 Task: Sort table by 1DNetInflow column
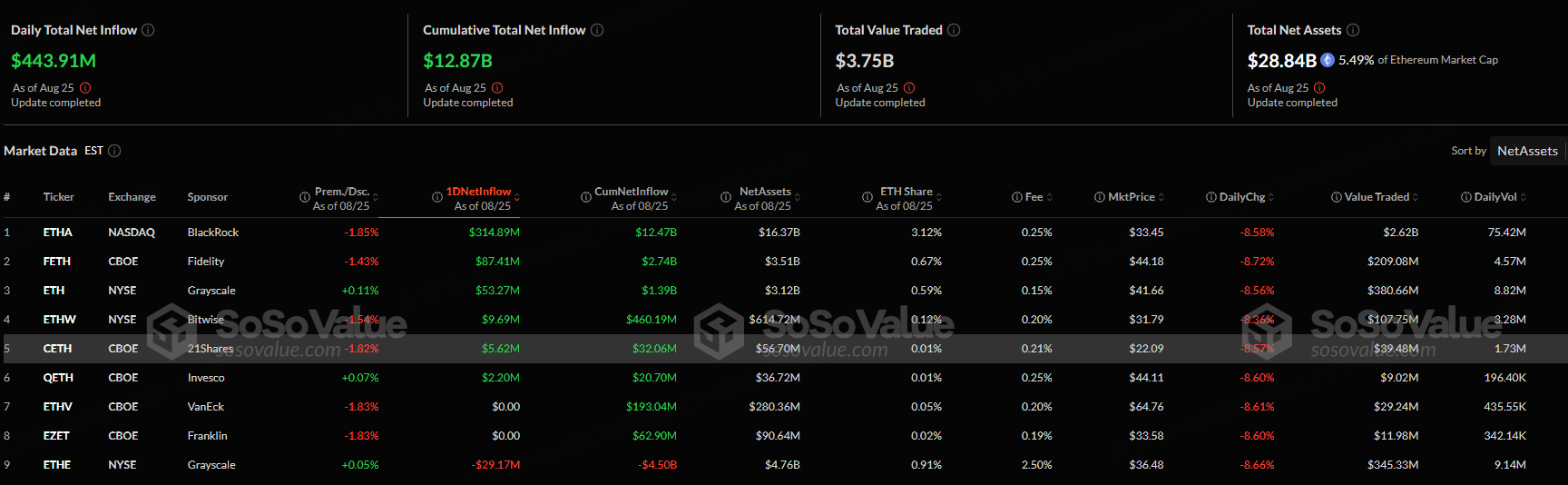(478, 192)
